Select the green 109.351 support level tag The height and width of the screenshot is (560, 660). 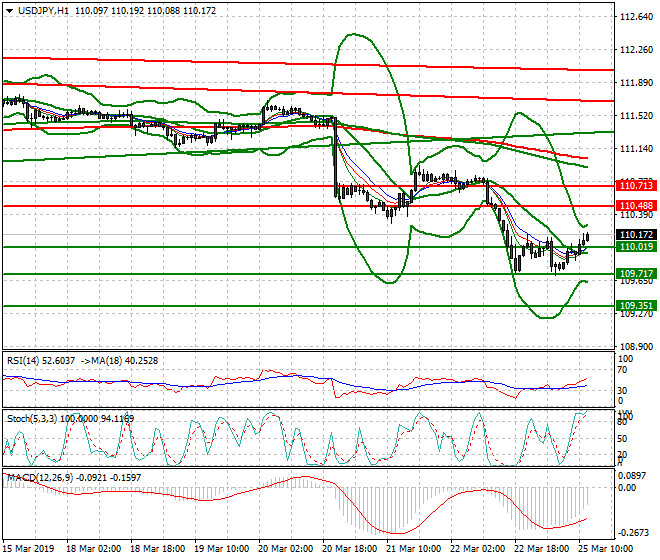pos(636,306)
